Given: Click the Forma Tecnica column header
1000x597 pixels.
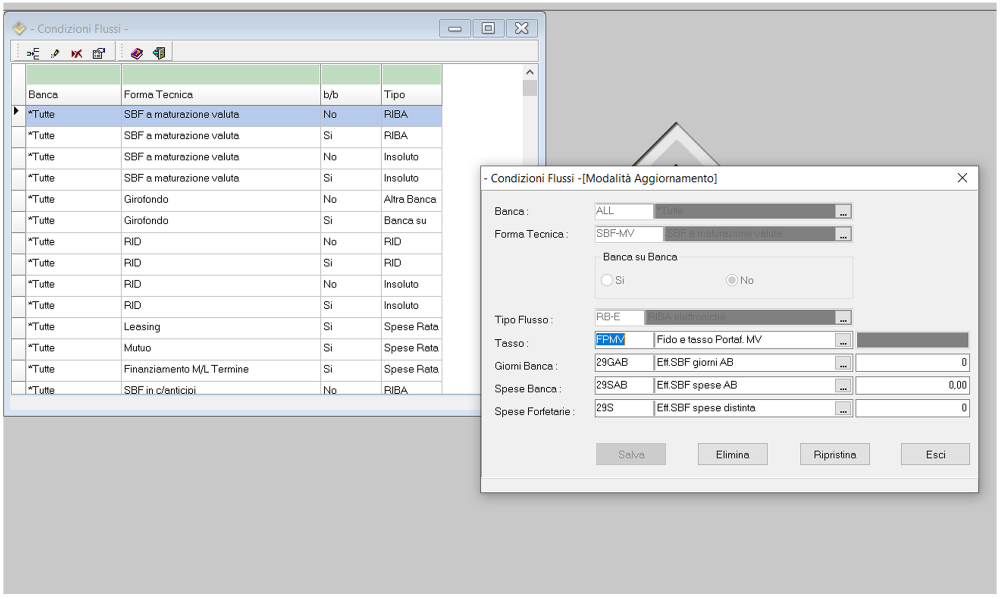Looking at the screenshot, I should pyautogui.click(x=220, y=95).
